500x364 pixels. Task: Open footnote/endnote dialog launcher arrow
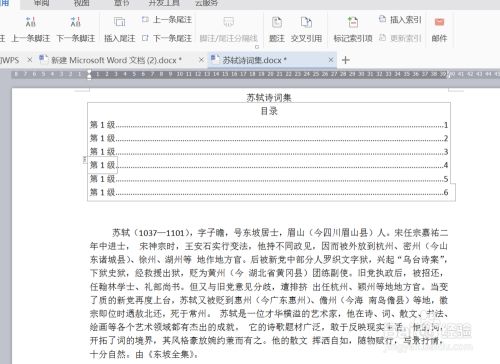pyautogui.click(x=257, y=47)
